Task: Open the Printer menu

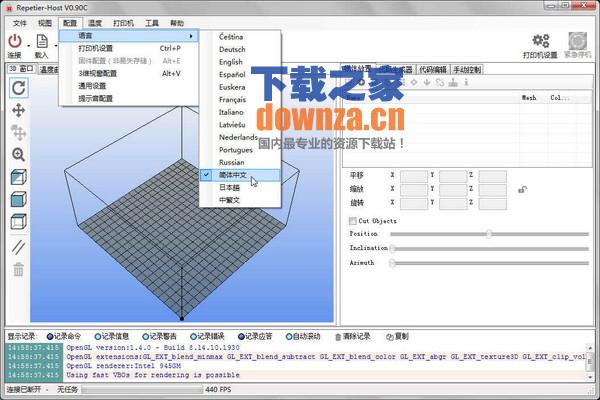Action: pos(123,23)
